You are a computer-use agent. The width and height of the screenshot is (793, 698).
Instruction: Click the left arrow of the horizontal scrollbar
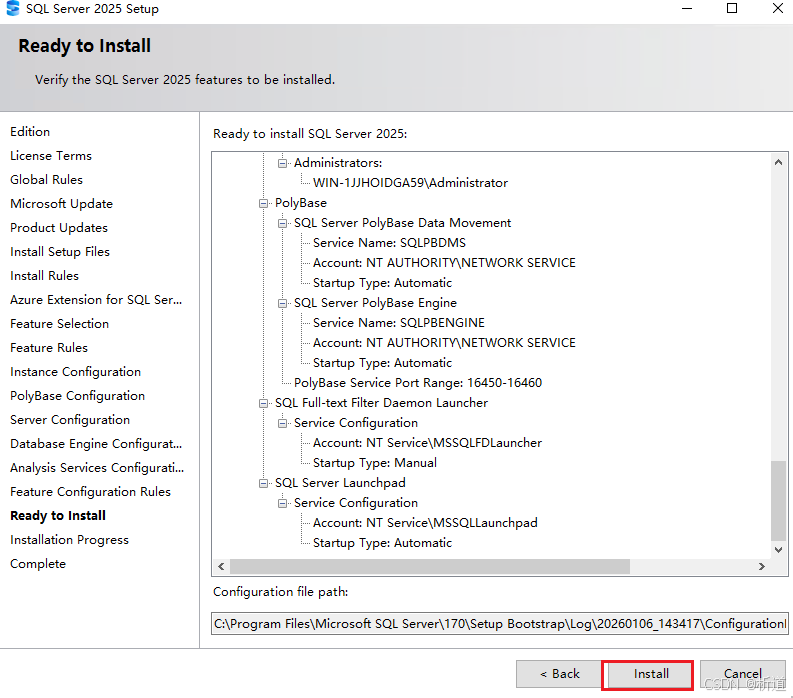click(221, 566)
